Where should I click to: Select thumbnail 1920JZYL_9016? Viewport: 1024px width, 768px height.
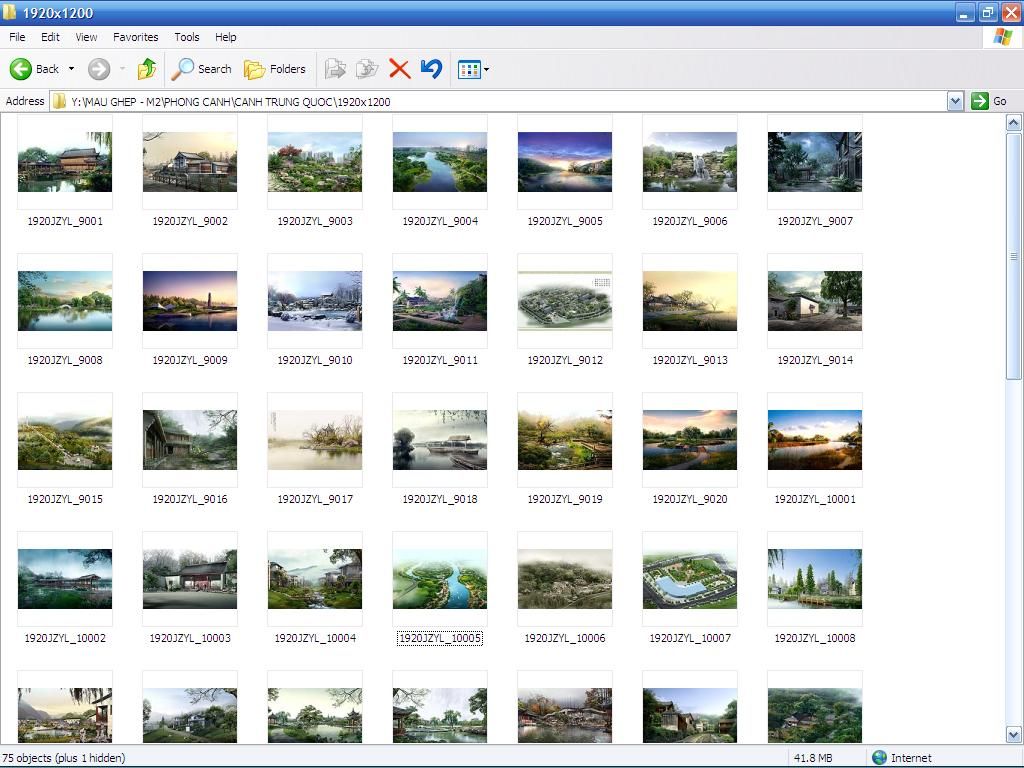[190, 440]
